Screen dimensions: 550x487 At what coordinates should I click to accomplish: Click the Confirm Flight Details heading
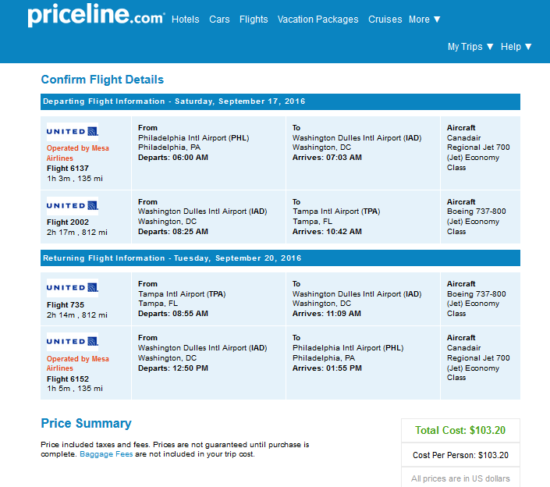pos(102,80)
